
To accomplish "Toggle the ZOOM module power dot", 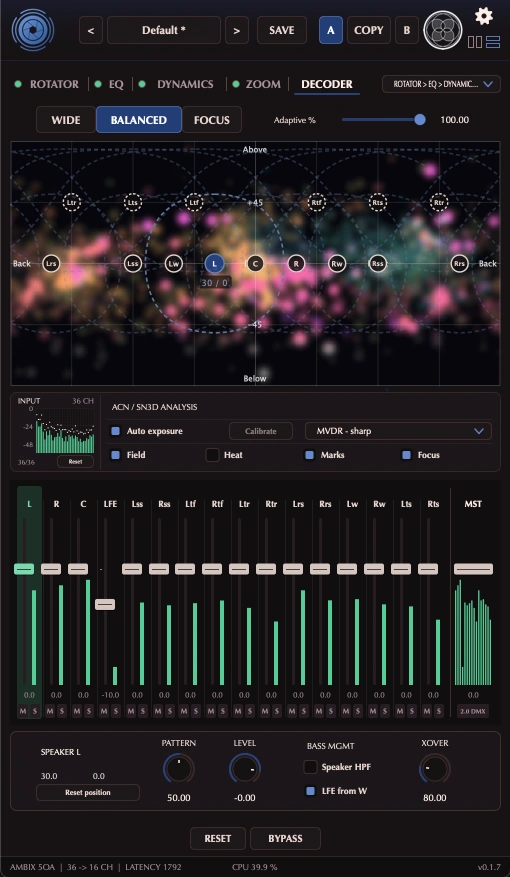I will click(235, 84).
